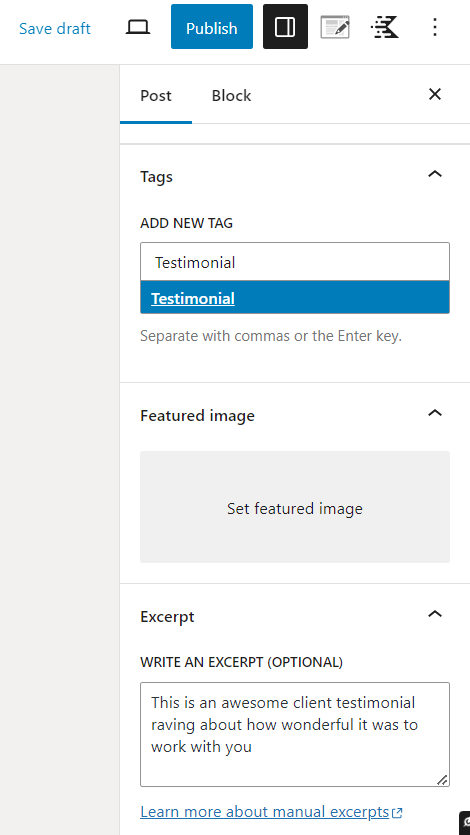Click the page-with-pencil editor icon
The width and height of the screenshot is (470, 835).
[x=335, y=27]
